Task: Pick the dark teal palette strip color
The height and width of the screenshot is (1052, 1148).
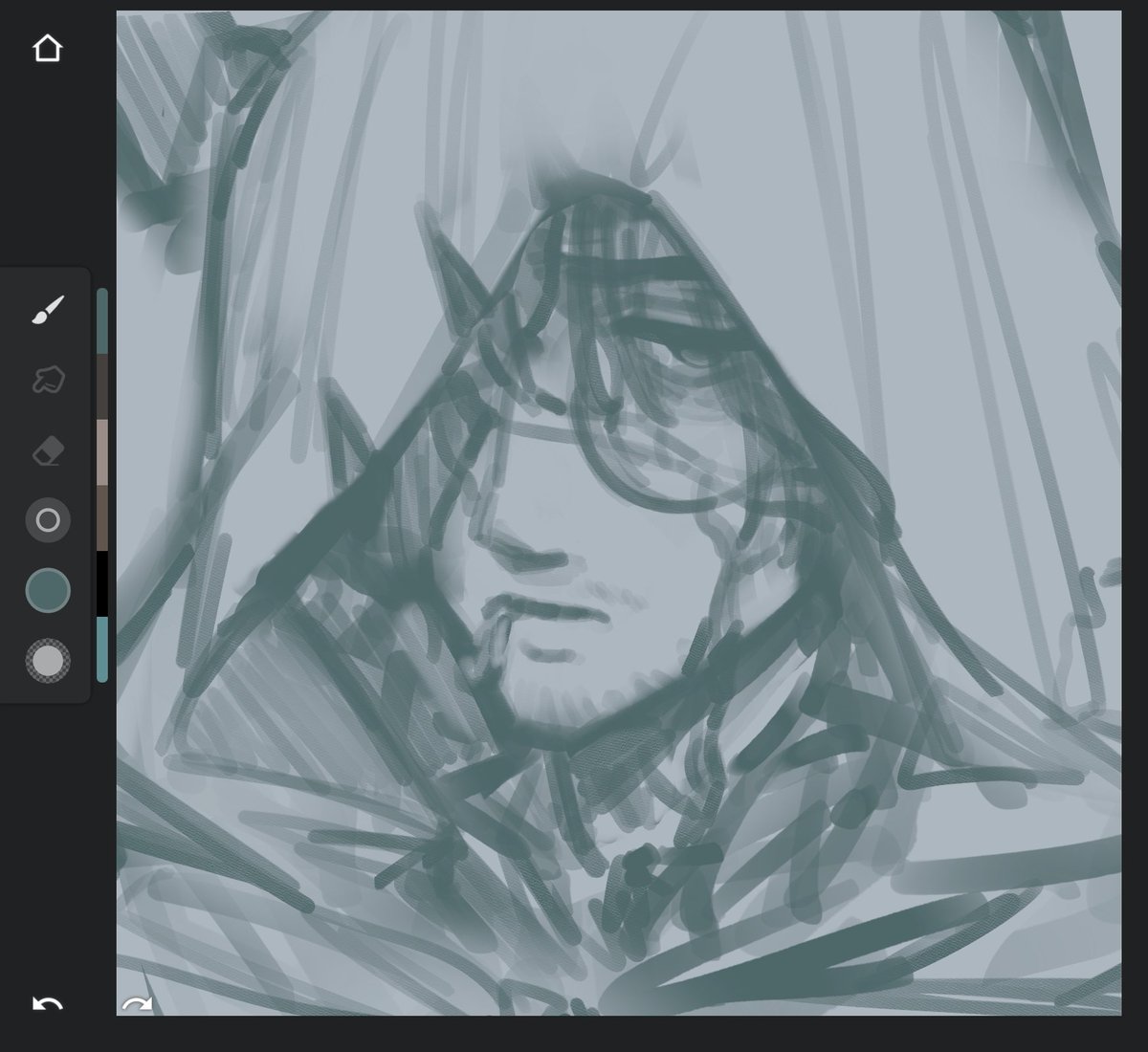Action: pos(102,322)
